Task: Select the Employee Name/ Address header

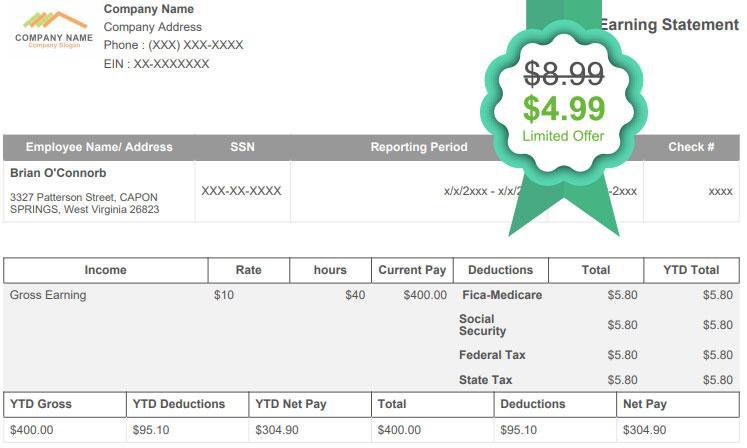Action: [99, 147]
